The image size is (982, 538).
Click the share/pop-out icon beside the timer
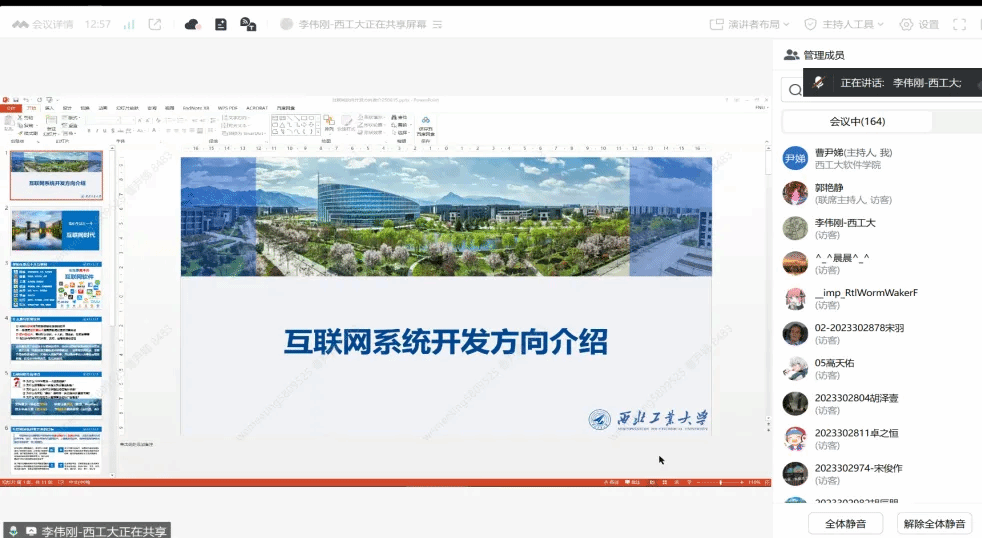pyautogui.click(x=154, y=24)
